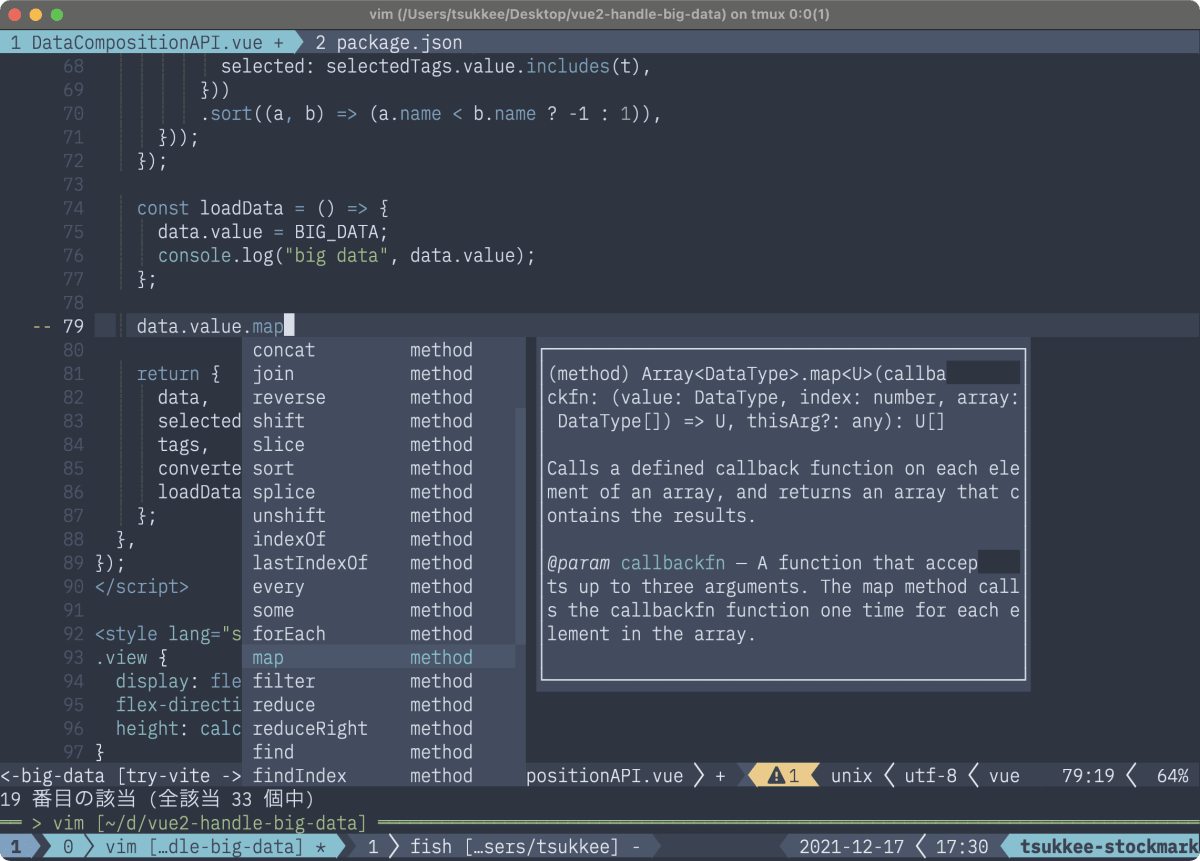
Task: Click the 79:19 cursor position indicator
Action: (x=1089, y=776)
